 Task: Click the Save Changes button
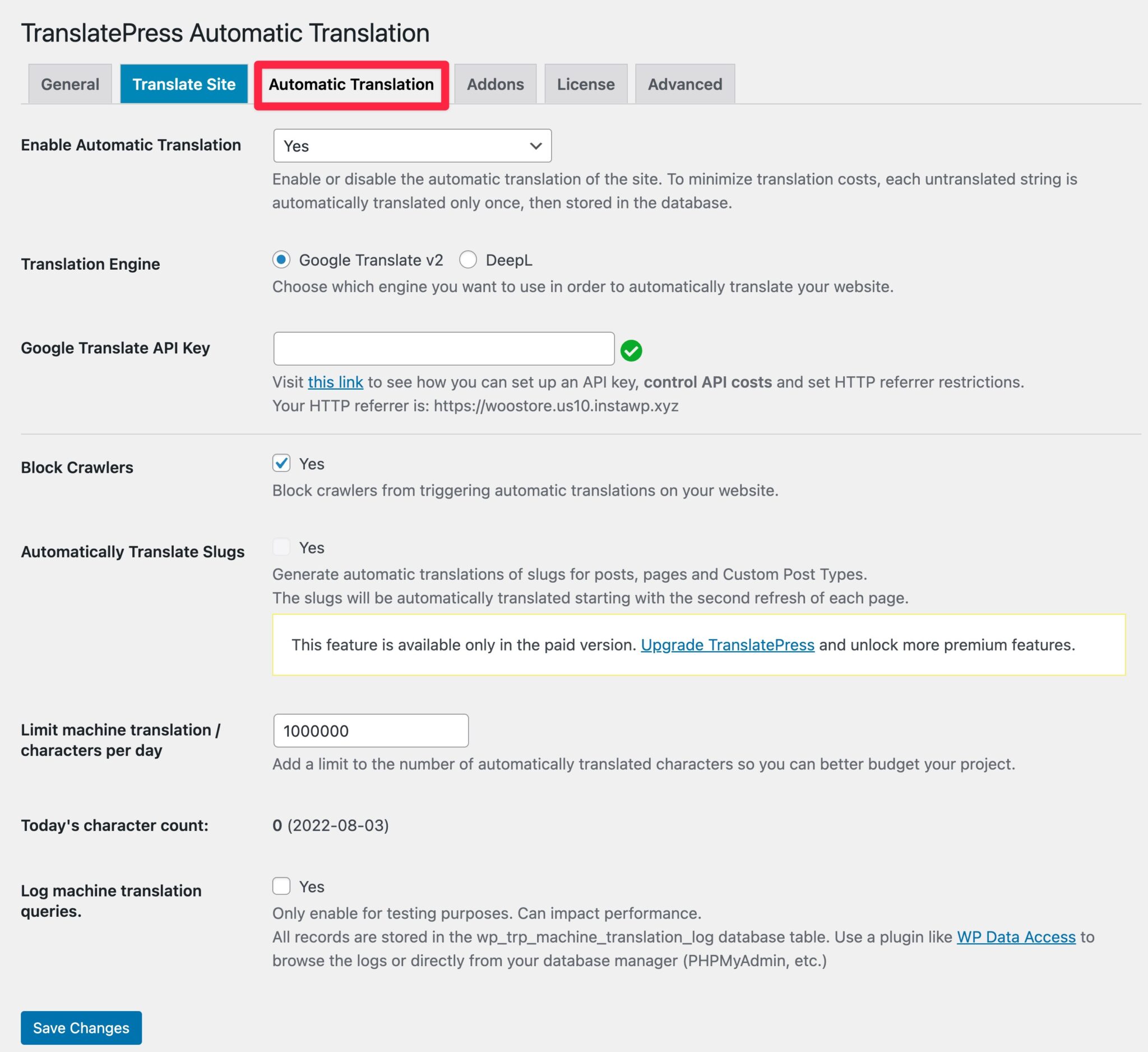(x=81, y=1027)
